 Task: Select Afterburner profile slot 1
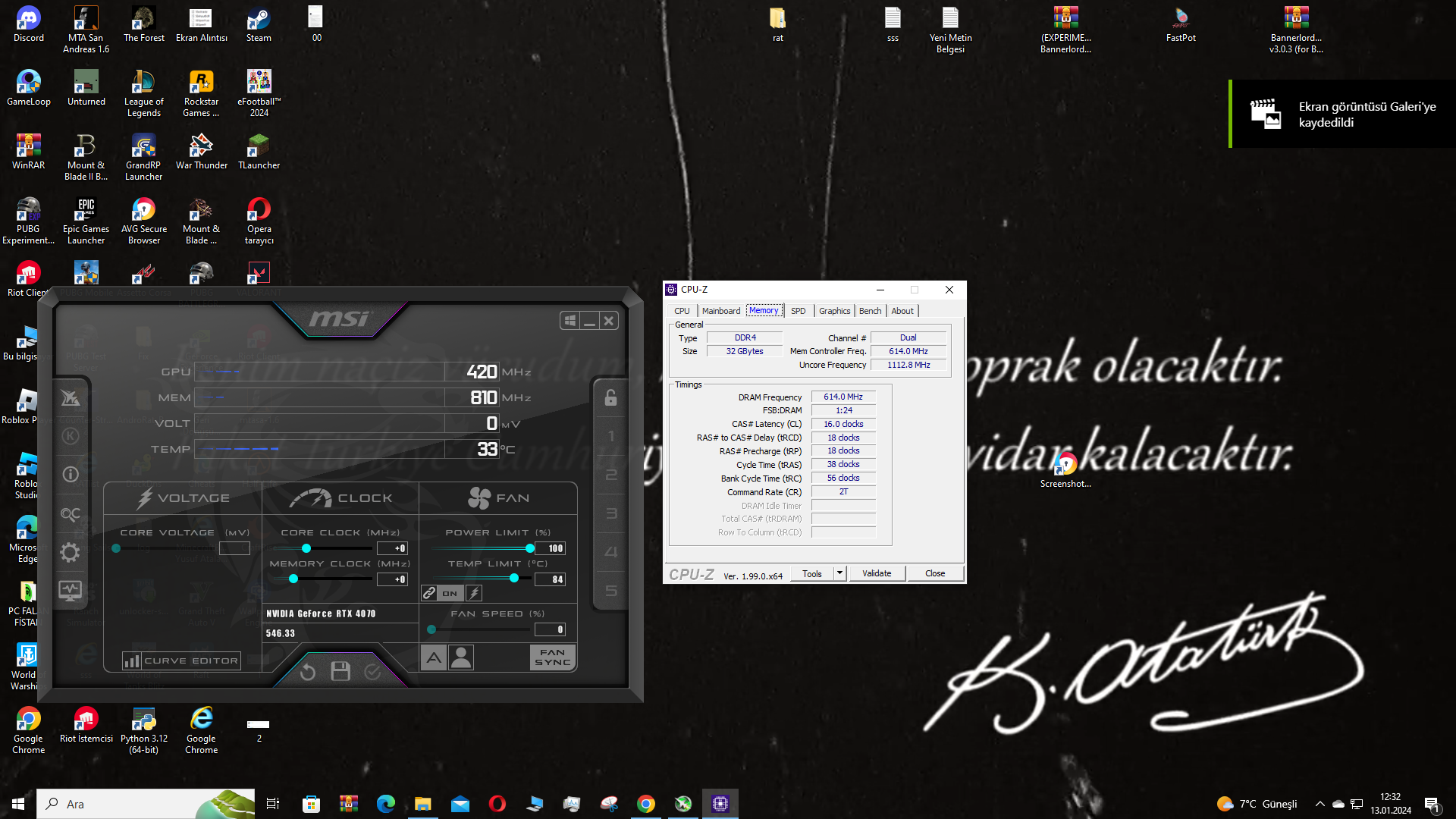pos(610,436)
